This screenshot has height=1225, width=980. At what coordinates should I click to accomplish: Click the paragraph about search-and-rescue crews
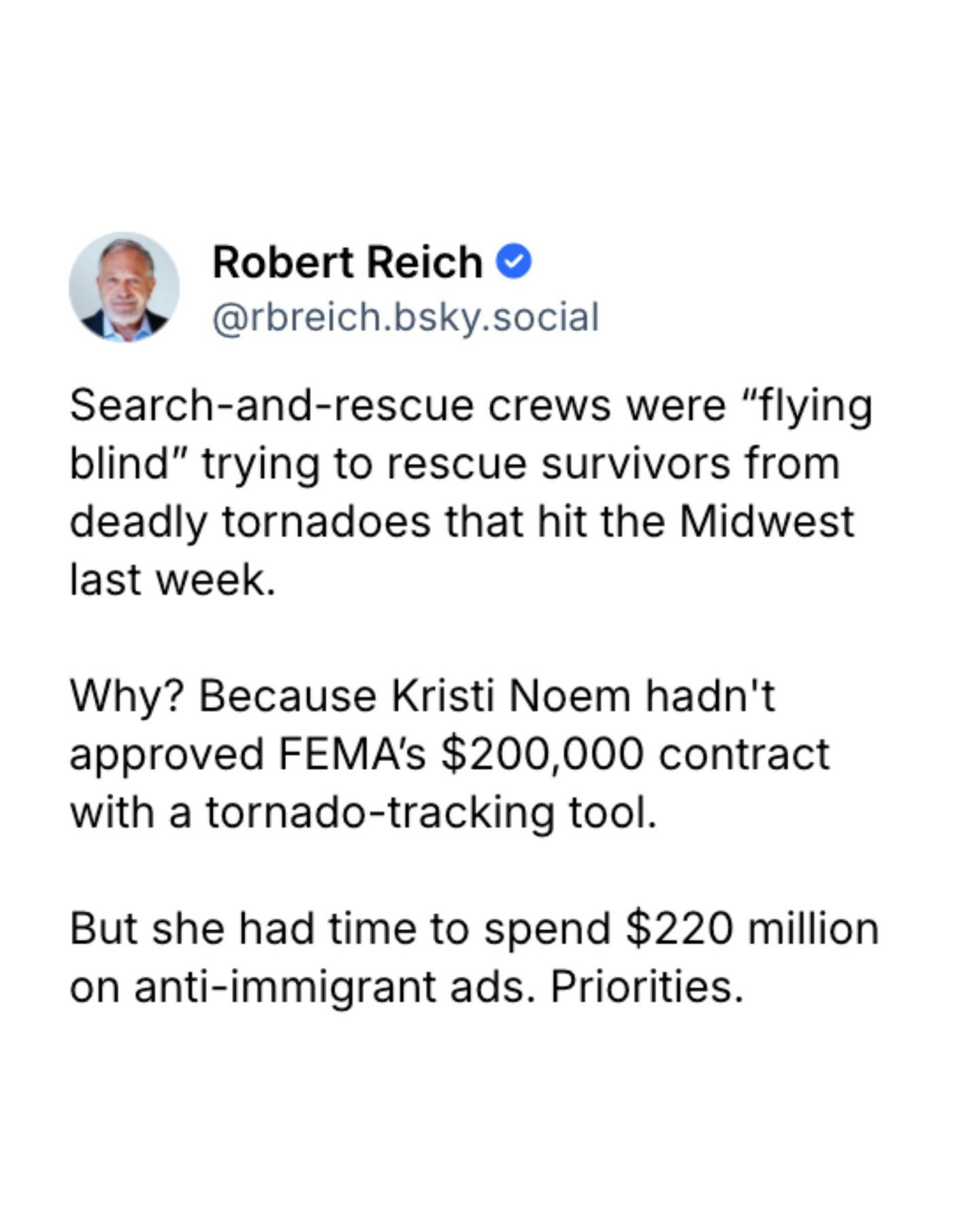point(470,492)
